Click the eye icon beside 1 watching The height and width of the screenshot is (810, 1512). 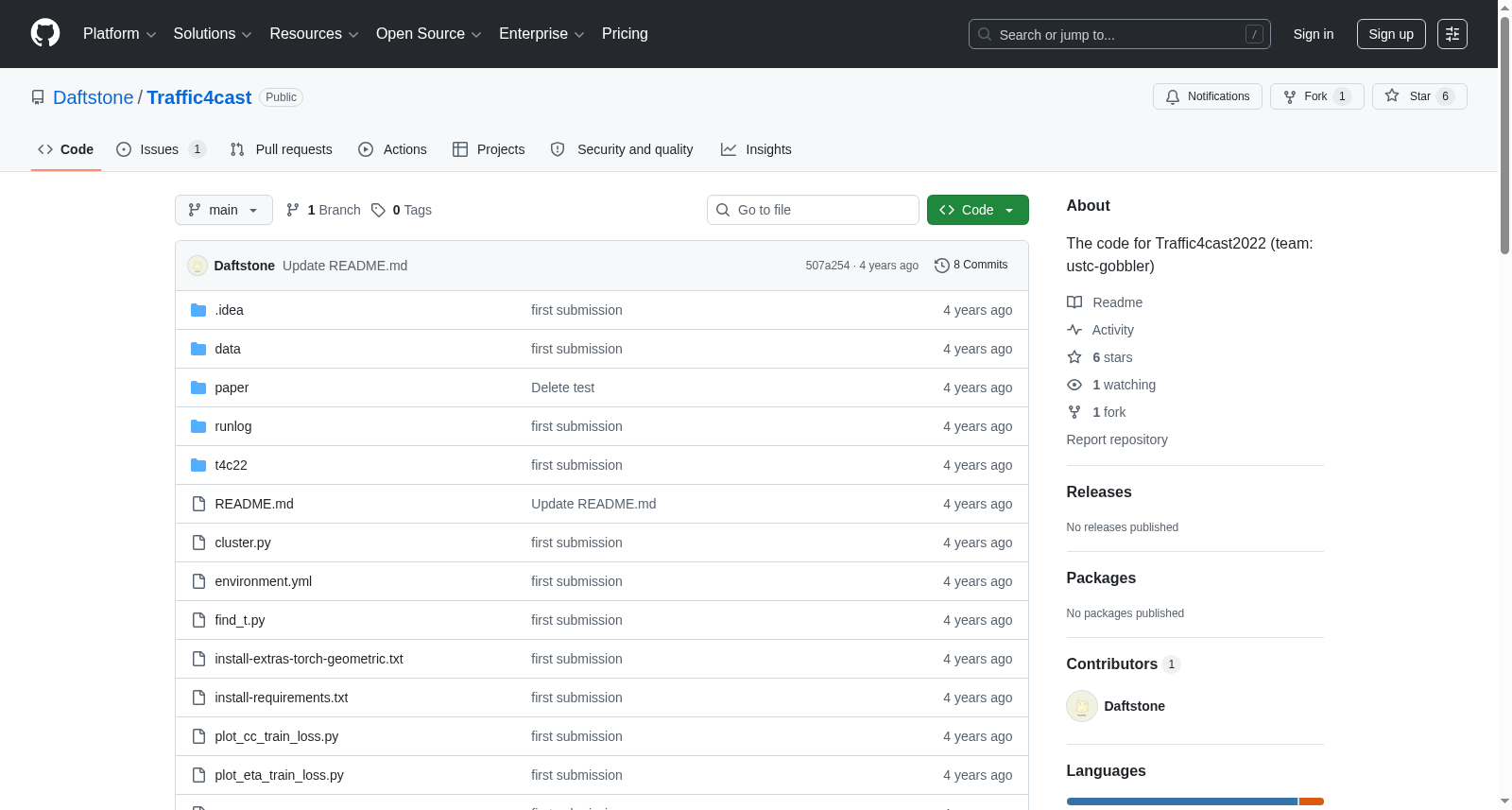pyautogui.click(x=1074, y=385)
